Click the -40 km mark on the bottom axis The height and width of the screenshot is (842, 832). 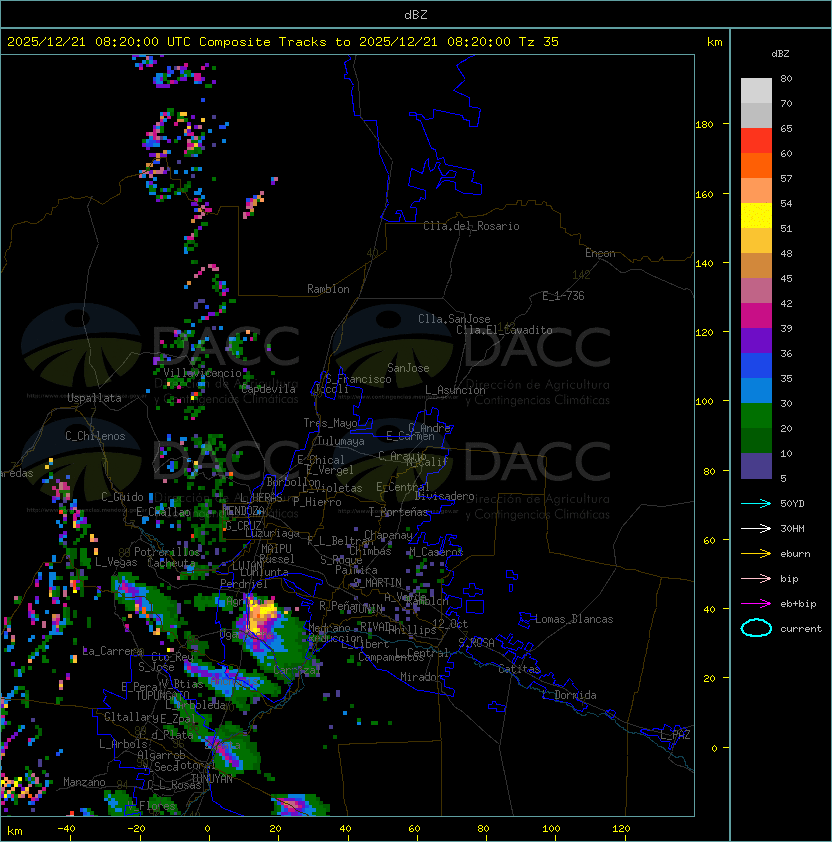pos(66,829)
